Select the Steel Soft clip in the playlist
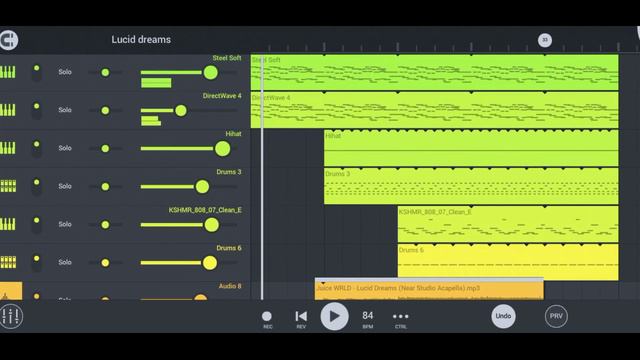The image size is (640, 360). [x=434, y=72]
